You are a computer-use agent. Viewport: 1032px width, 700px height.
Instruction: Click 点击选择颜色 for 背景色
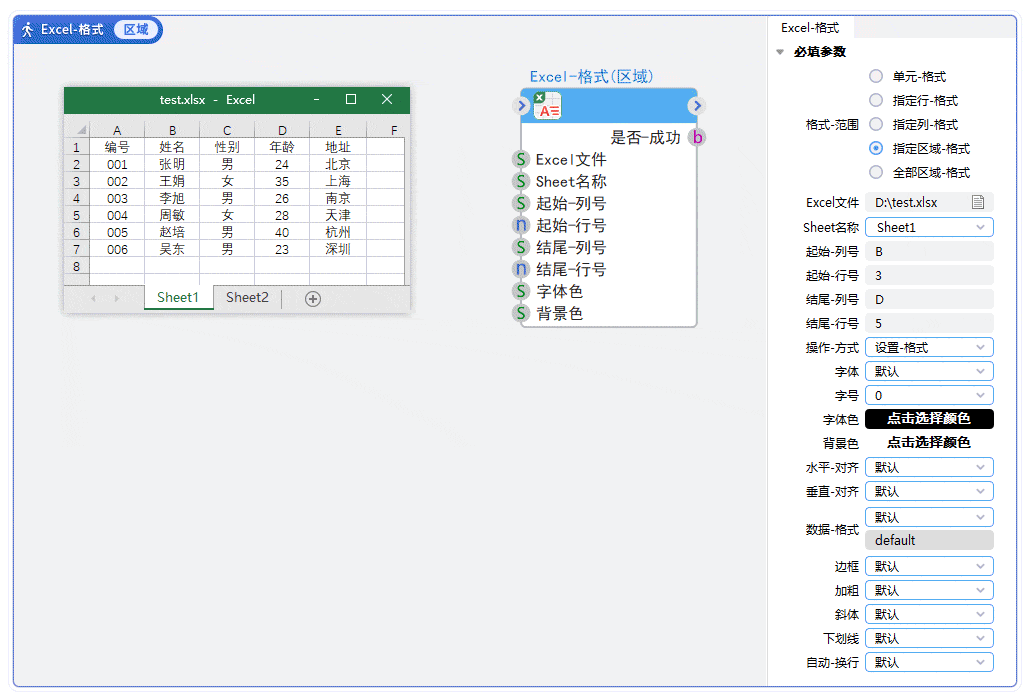pos(927,443)
